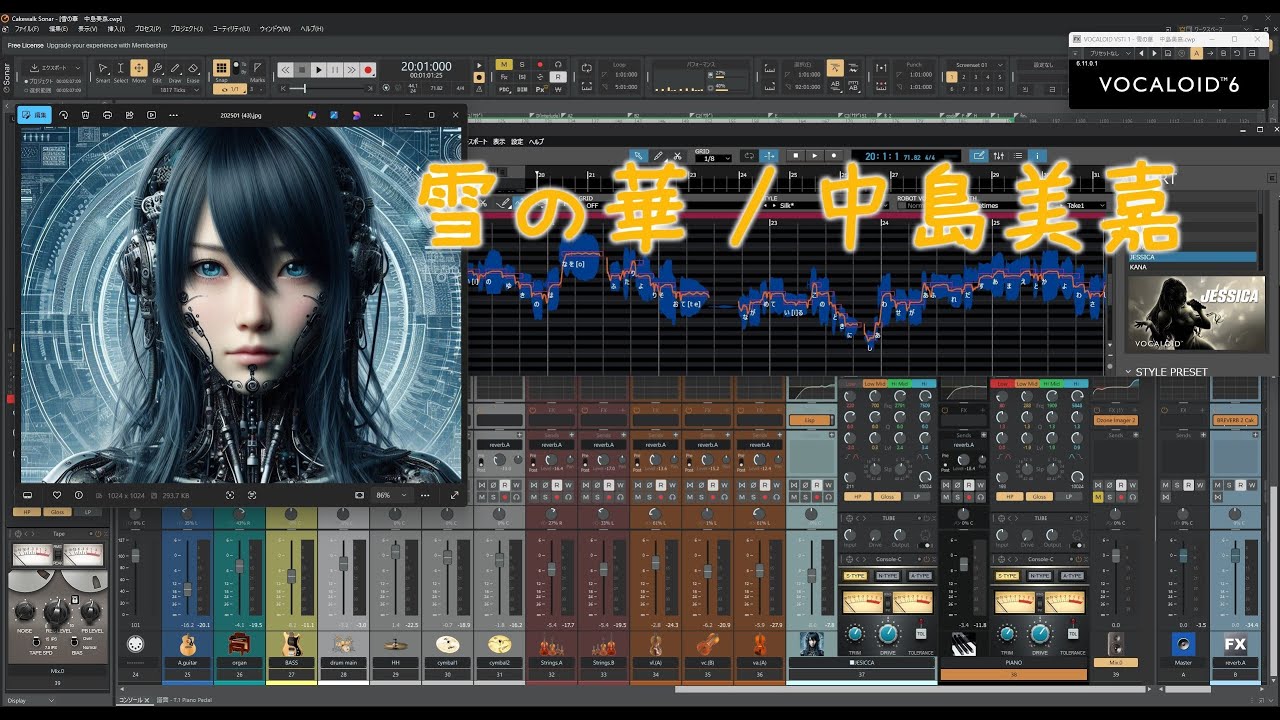Viewport: 1280px width, 720px height.
Task: Pause playback in Cakewalk transport
Action: click(x=335, y=70)
